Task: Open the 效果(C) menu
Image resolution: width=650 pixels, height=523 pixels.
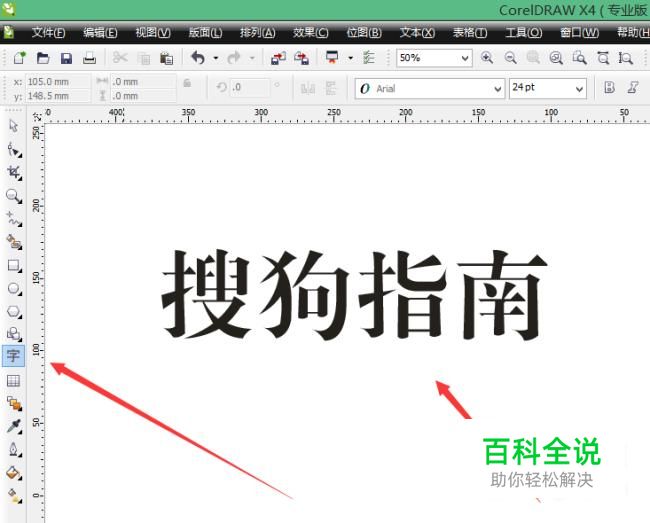Action: click(310, 32)
